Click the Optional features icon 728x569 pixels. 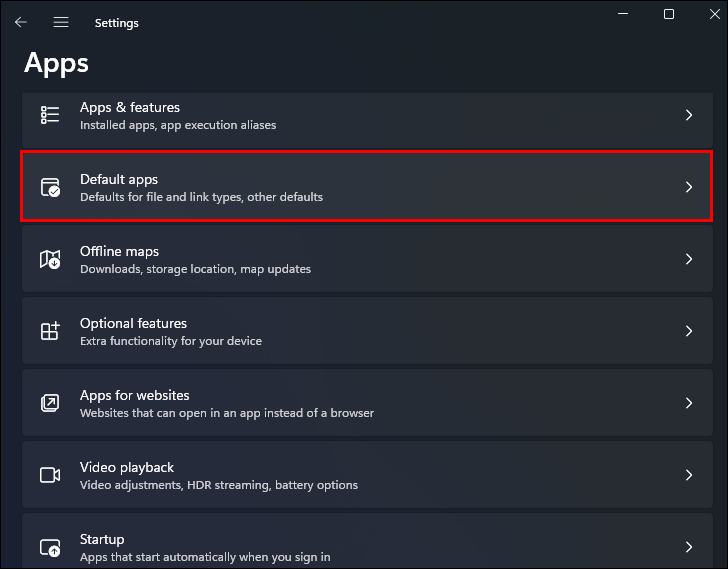coord(50,331)
